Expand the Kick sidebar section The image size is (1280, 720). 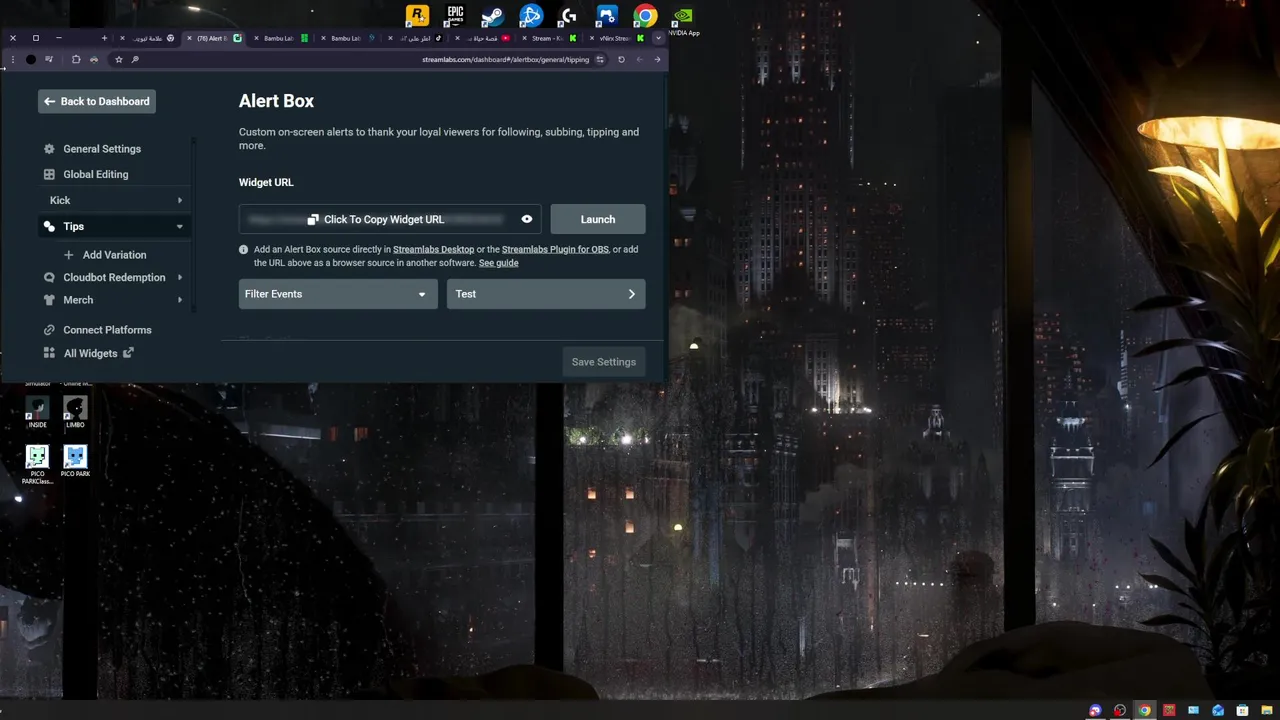pyautogui.click(x=114, y=200)
